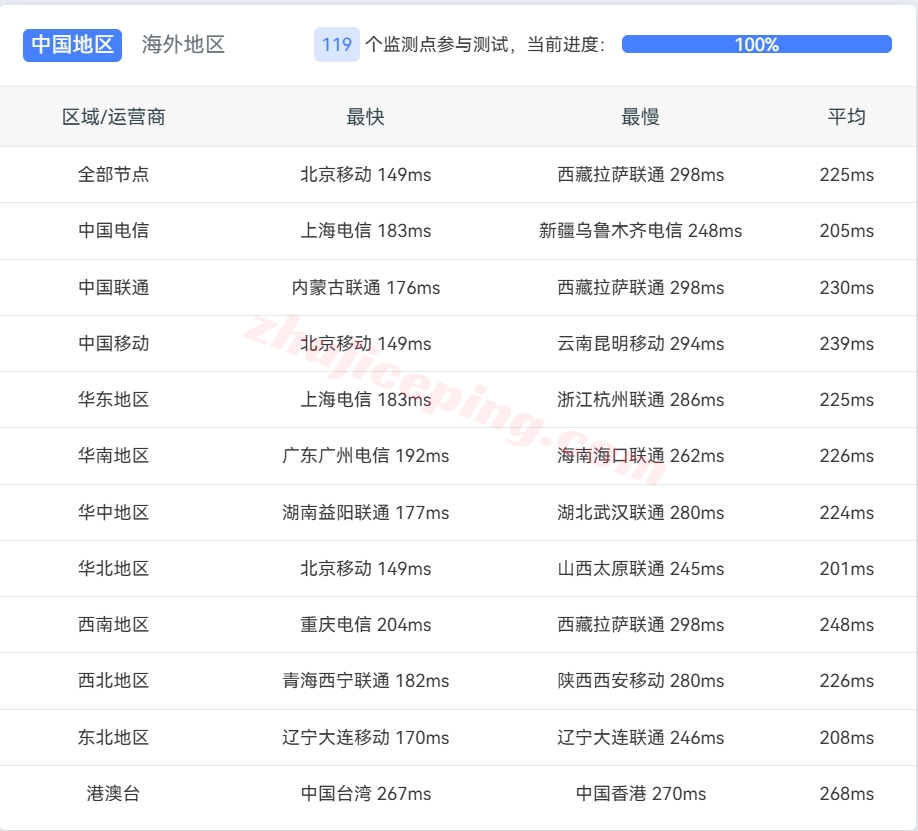Screen dimensions: 918x831
Task: Click 中国台湾 267ms cell
Action: tap(365, 794)
